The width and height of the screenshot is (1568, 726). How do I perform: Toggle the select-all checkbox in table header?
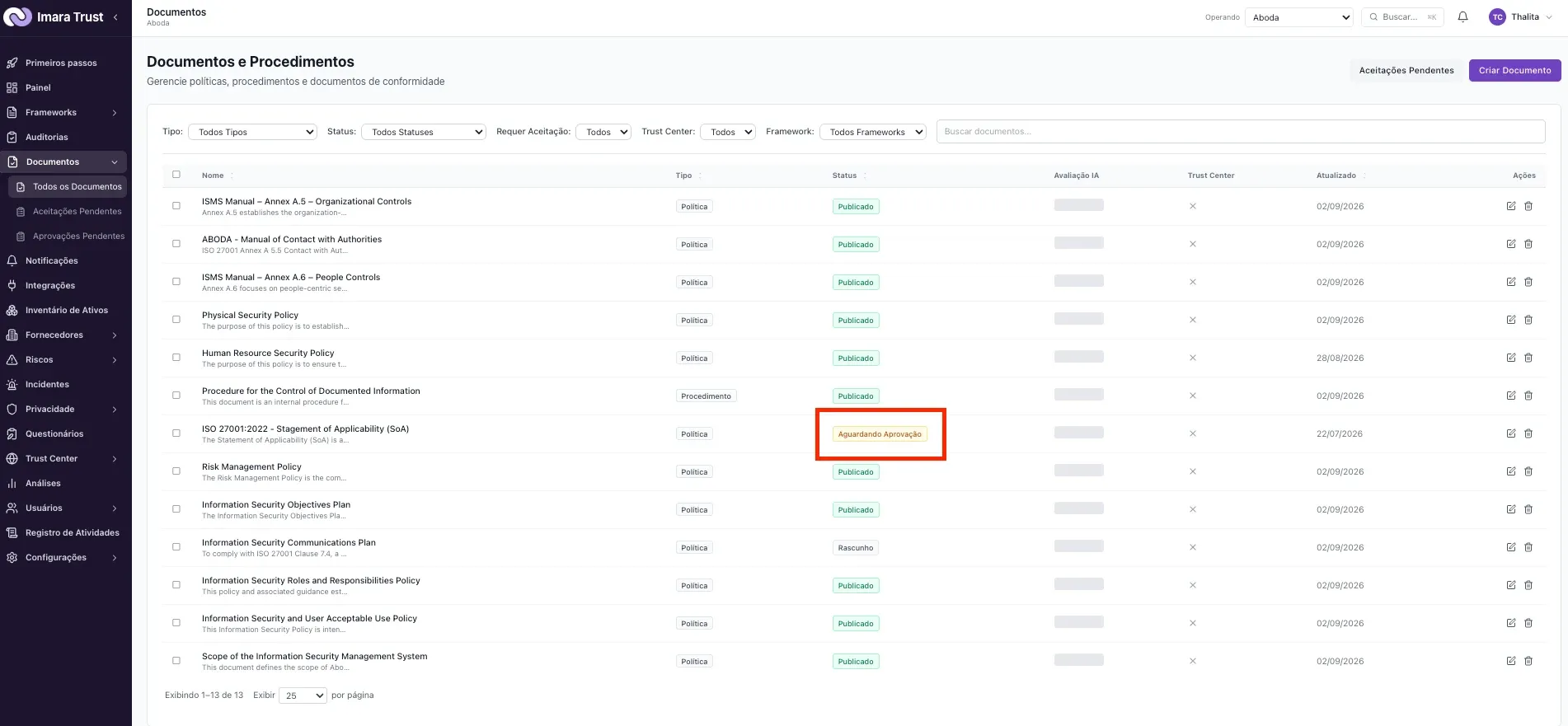[176, 175]
